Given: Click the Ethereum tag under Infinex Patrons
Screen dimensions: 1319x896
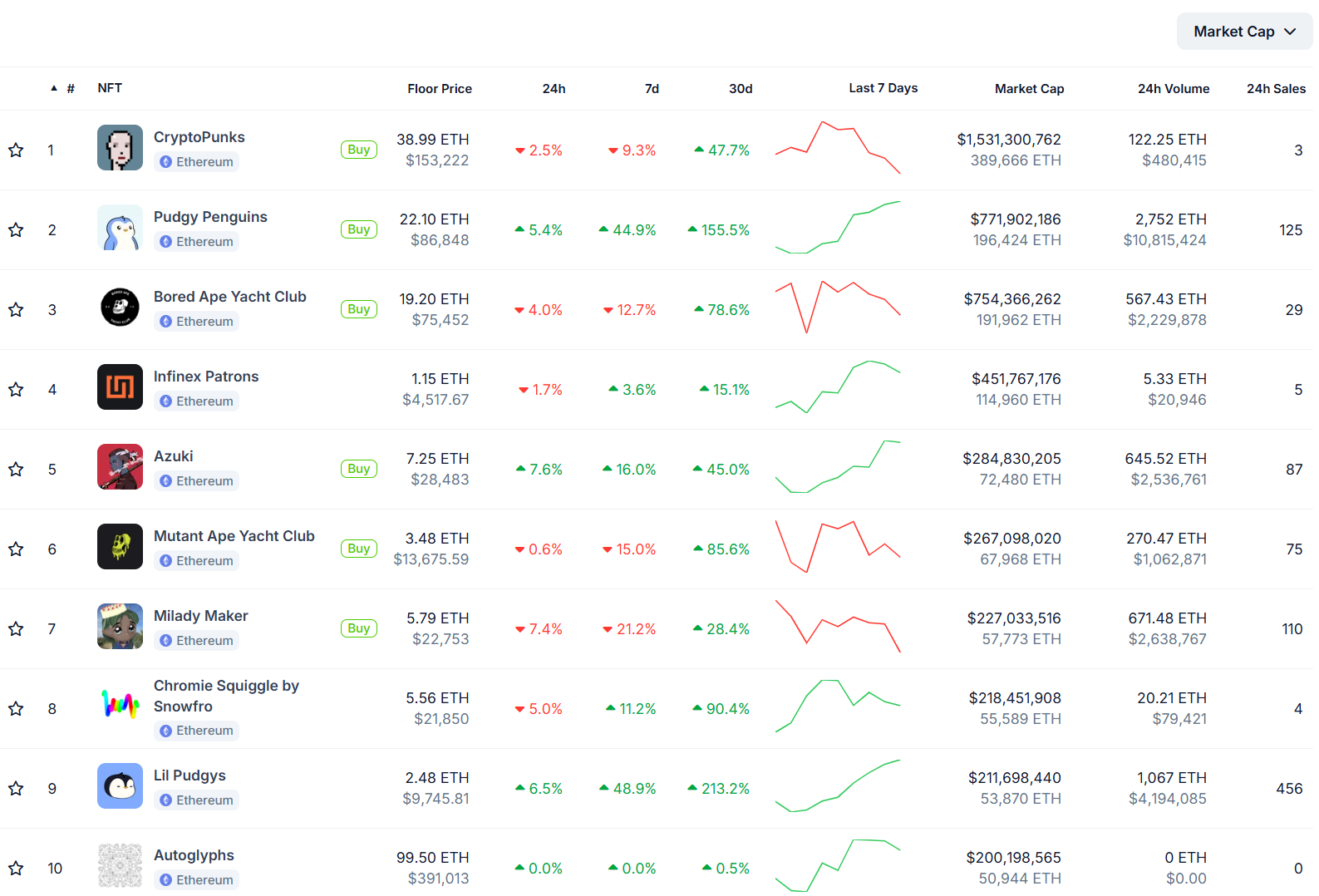Looking at the screenshot, I should tap(196, 401).
